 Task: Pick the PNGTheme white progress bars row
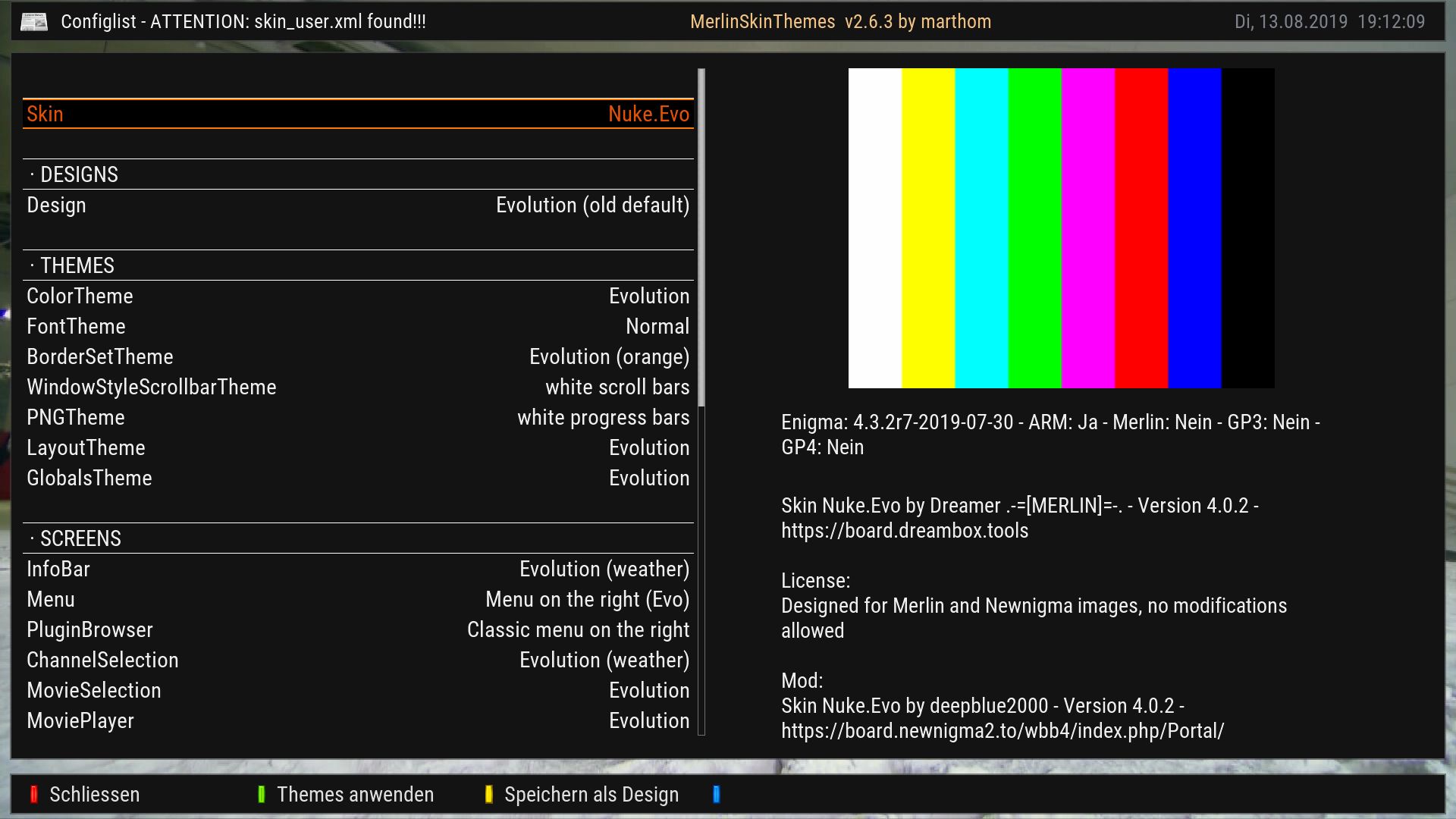coord(358,417)
